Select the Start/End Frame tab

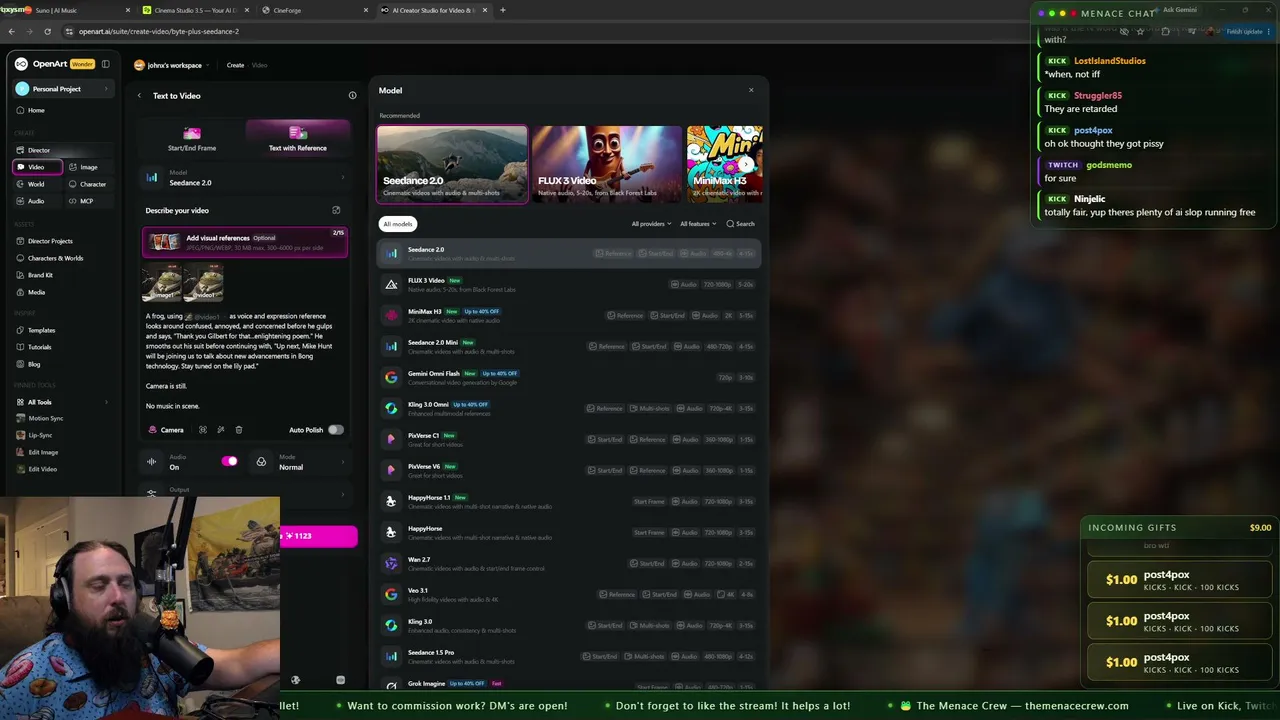[x=192, y=140]
